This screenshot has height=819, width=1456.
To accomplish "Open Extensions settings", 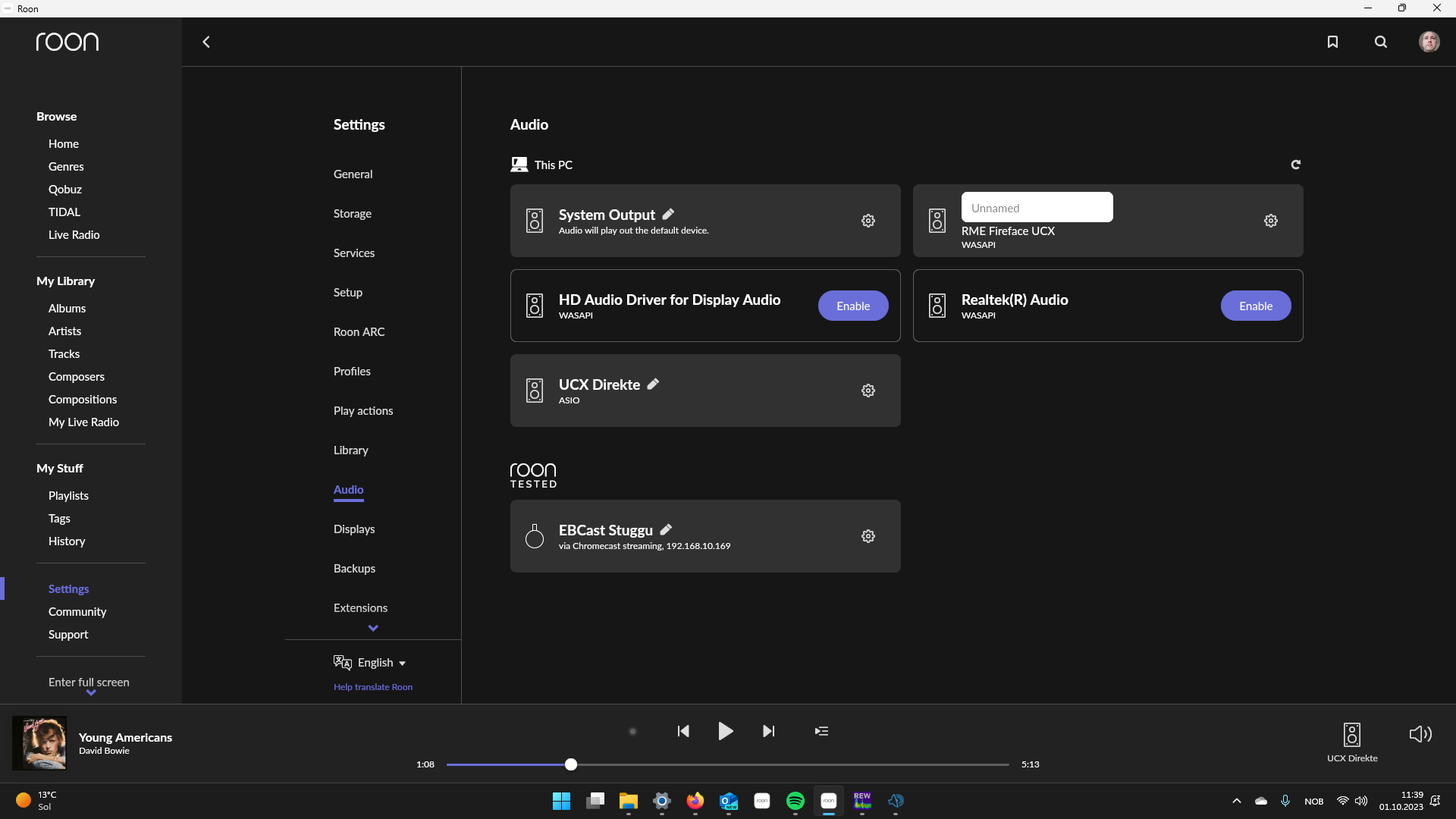I will pos(360,608).
